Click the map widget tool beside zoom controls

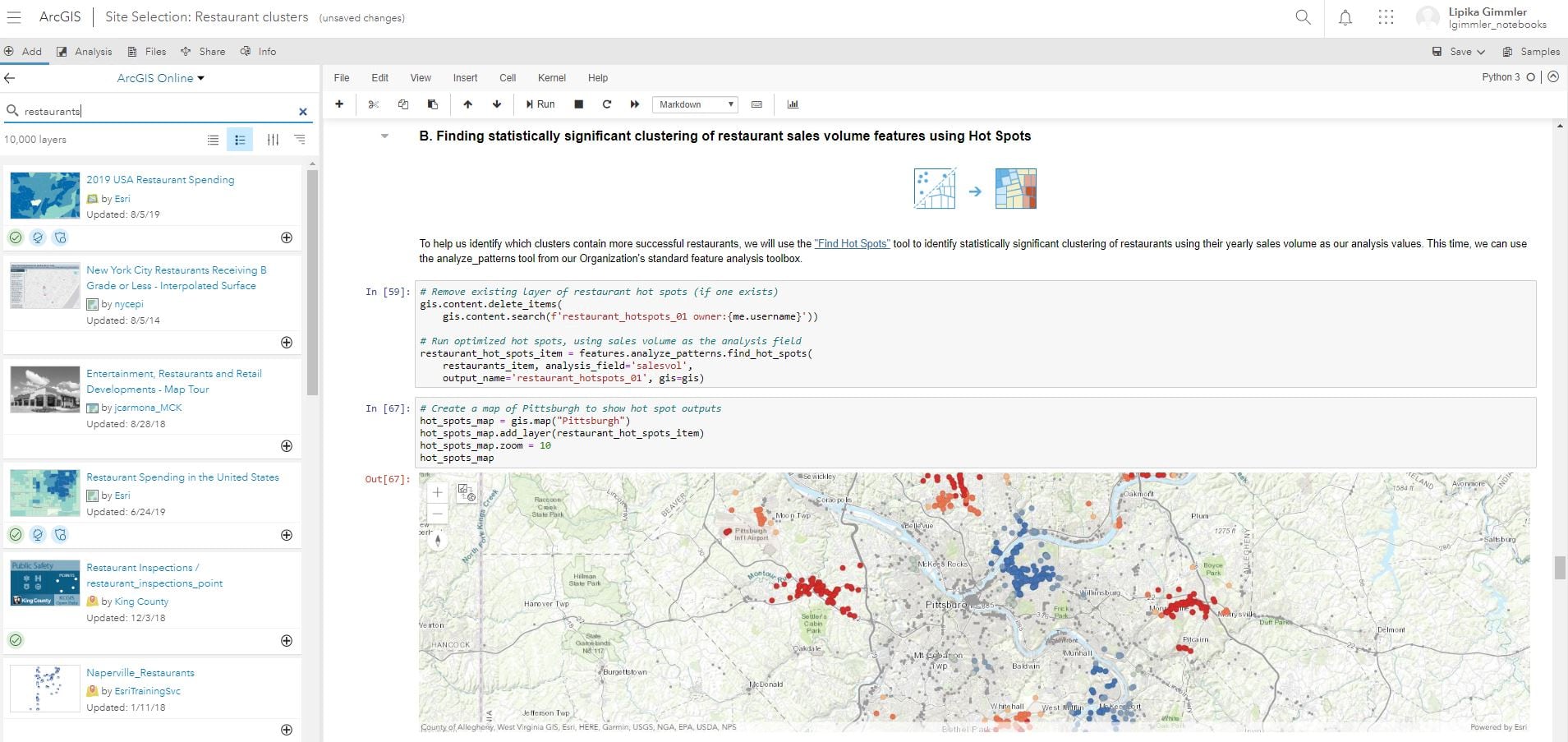pos(467,493)
